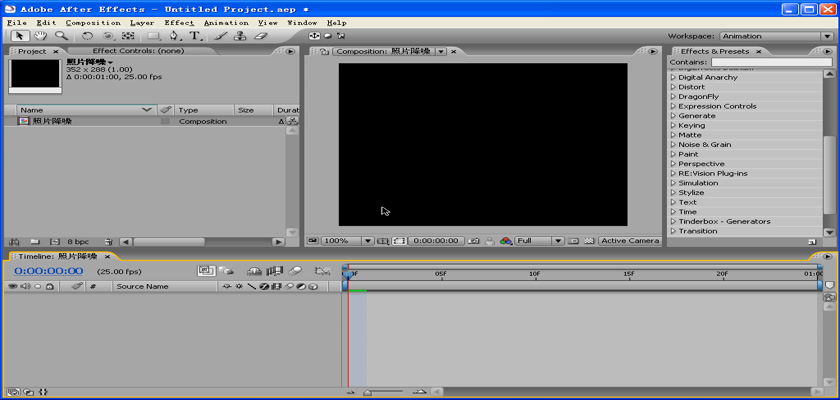This screenshot has height=400, width=840.
Task: Toggle transparency grid in Composition viewer
Action: [x=587, y=241]
